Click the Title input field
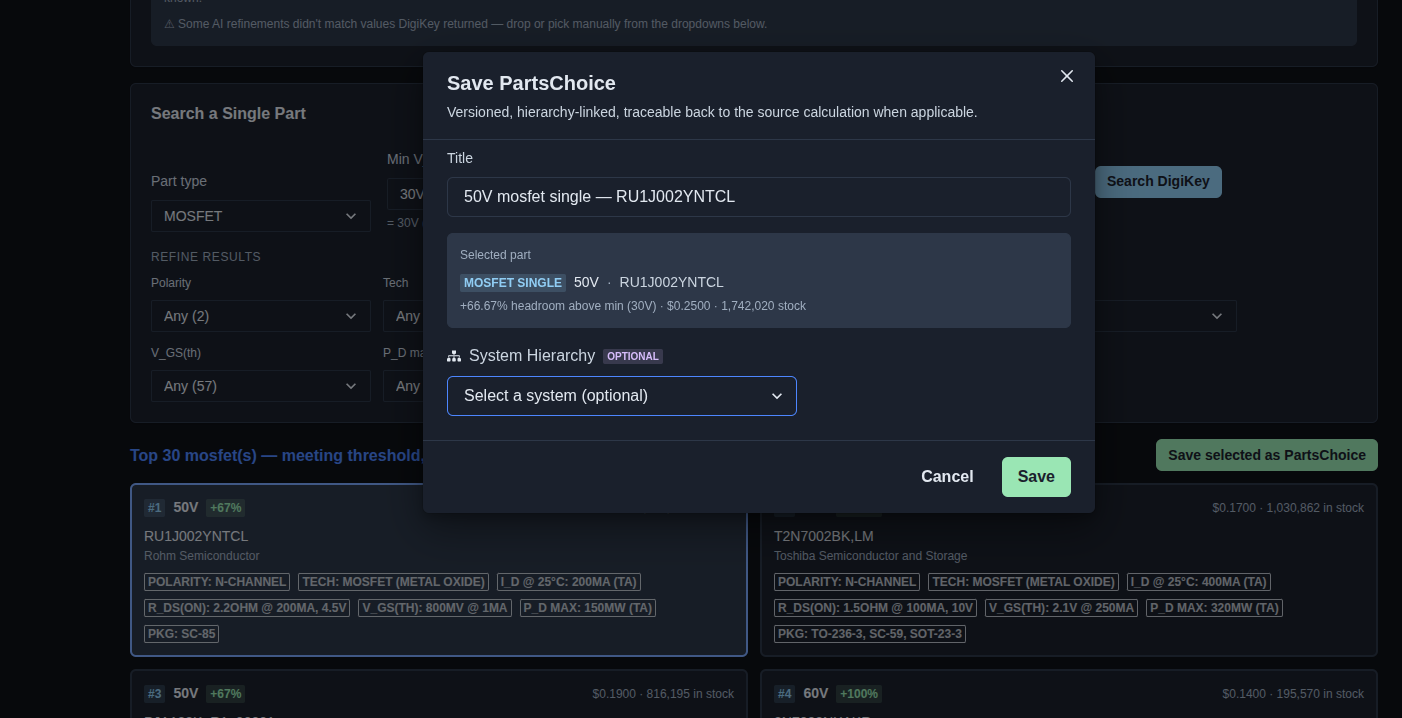This screenshot has width=1402, height=718. point(758,197)
